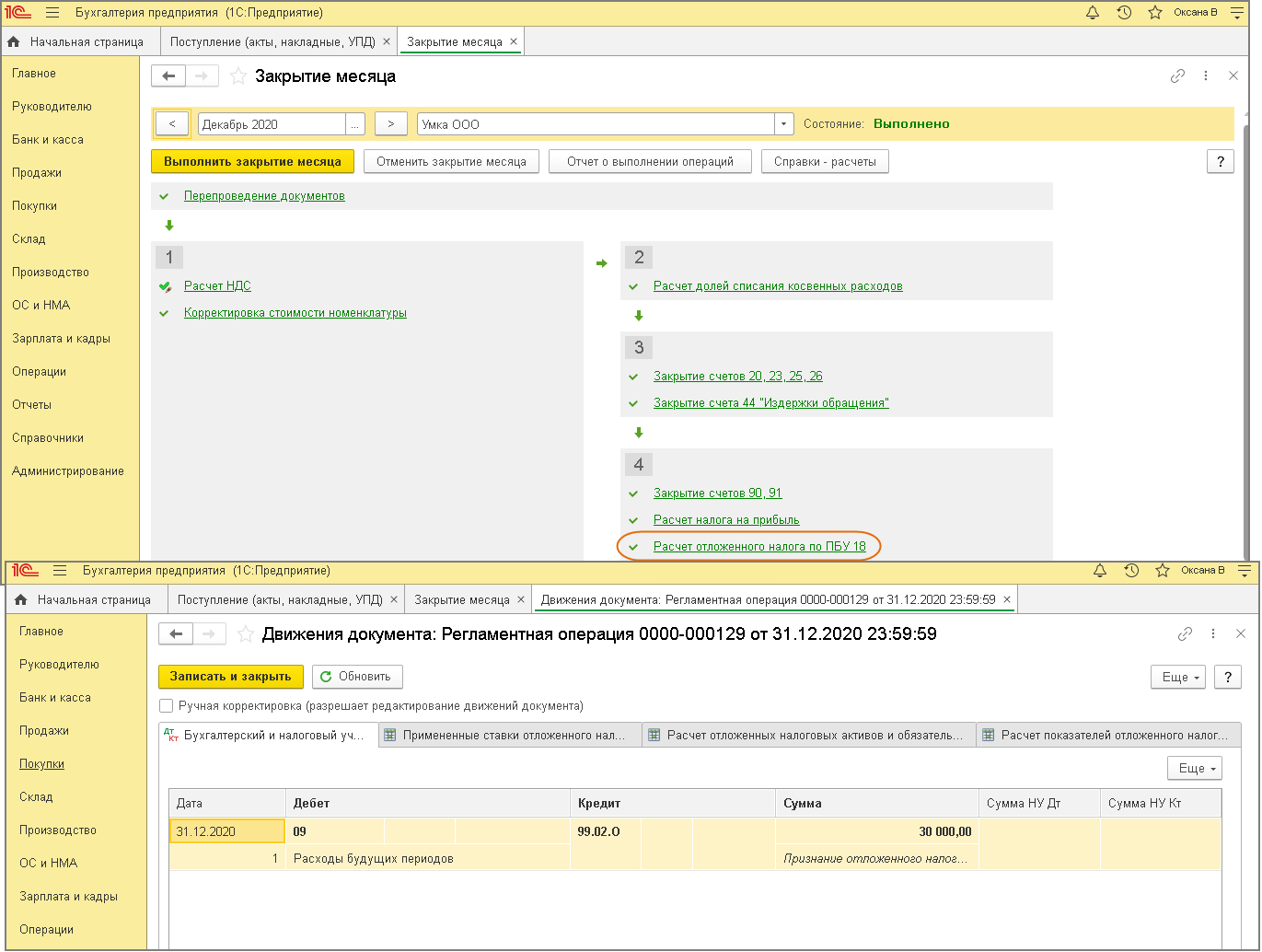This screenshot has height=952, width=1262.
Task: Open notifications bell in the lower window
Action: pos(1100,571)
